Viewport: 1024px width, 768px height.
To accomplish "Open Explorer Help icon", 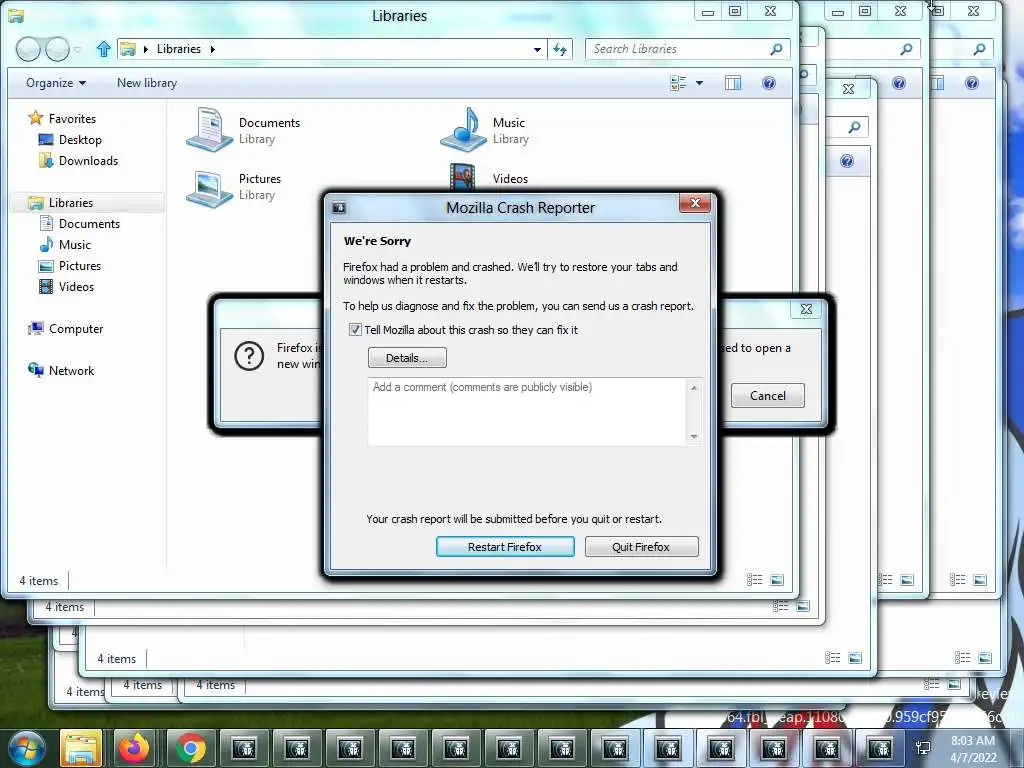I will 769,83.
